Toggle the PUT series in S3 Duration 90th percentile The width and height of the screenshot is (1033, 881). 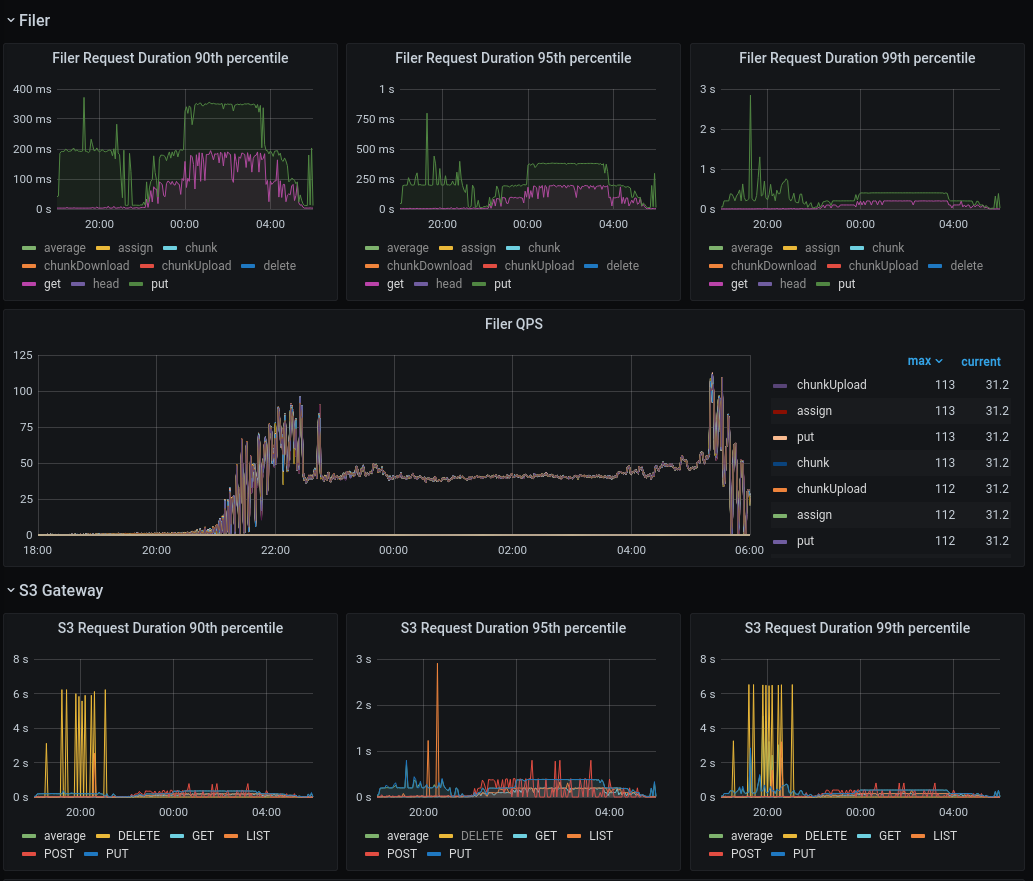pyautogui.click(x=117, y=854)
